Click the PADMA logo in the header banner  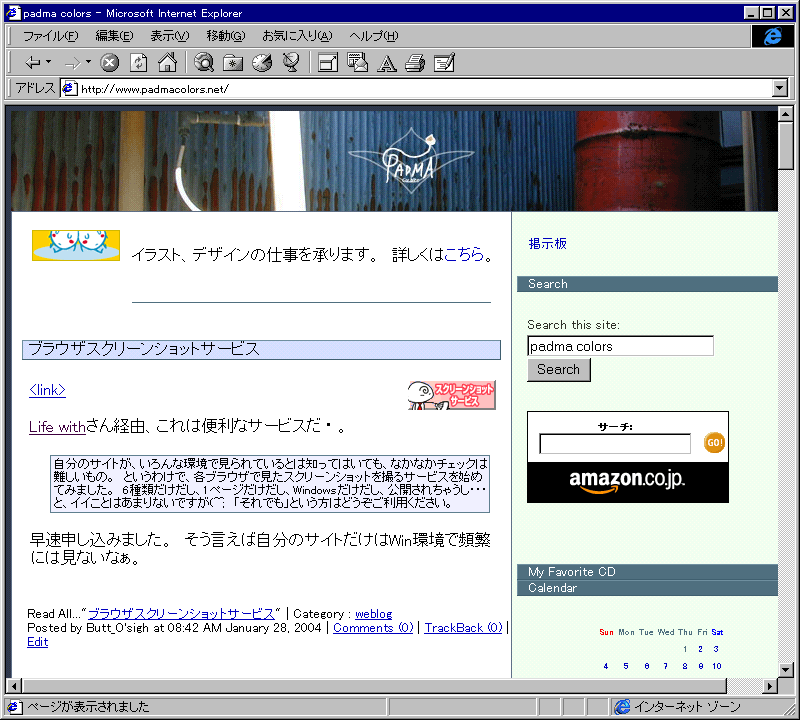pos(410,161)
